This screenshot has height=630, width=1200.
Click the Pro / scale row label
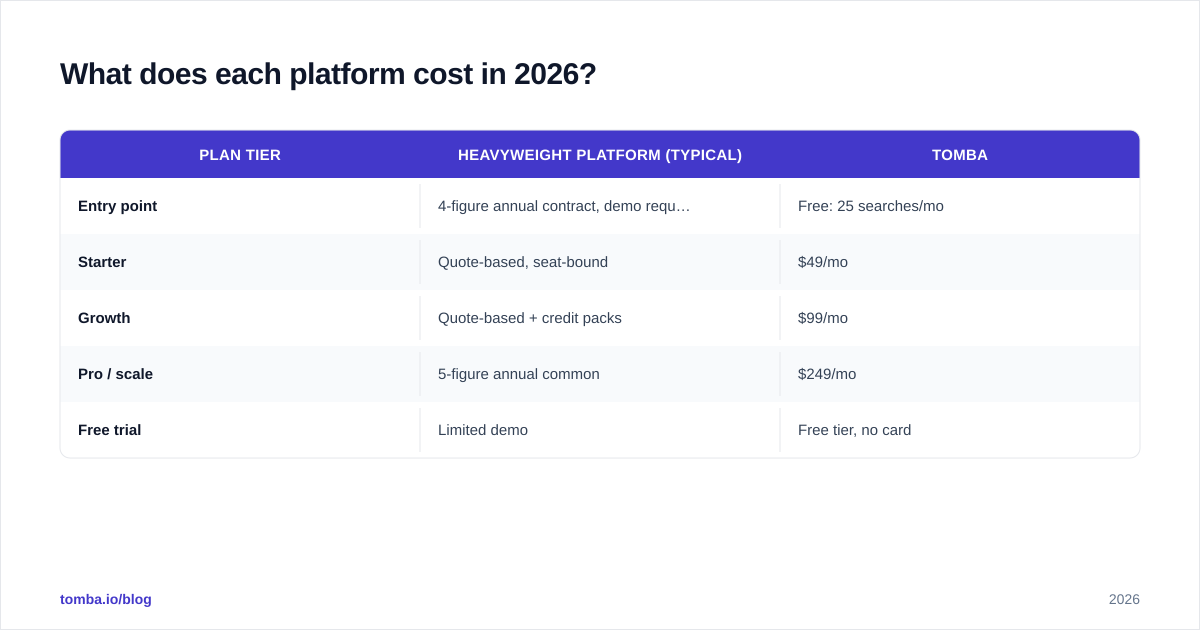115,374
